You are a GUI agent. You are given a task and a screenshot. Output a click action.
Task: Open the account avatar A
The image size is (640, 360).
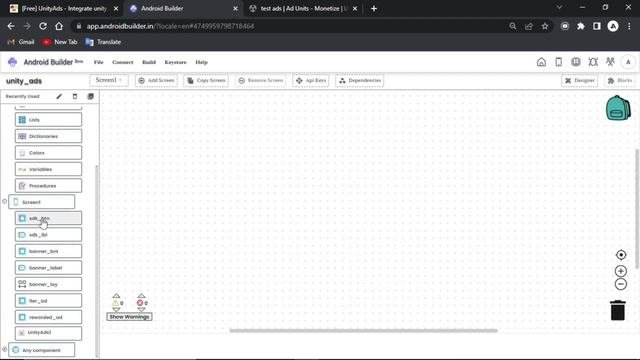628,62
